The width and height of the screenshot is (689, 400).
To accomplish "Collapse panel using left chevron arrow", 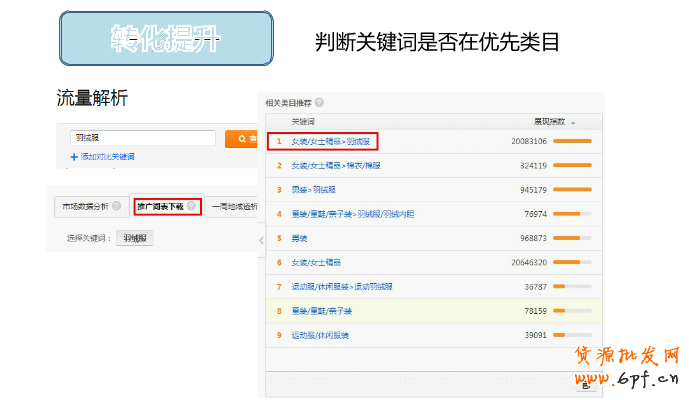I will point(261,240).
